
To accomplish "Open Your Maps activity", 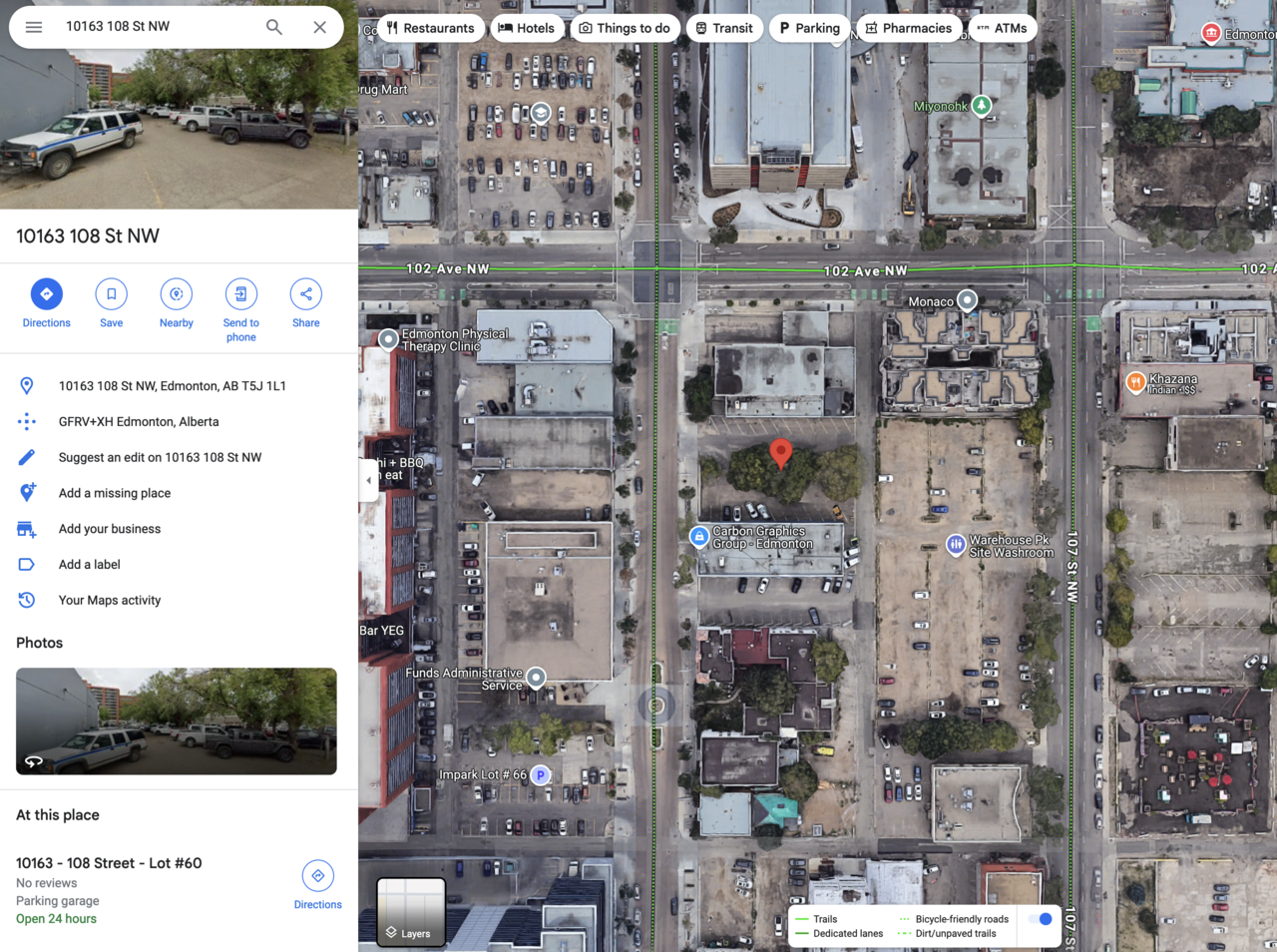I will coord(109,600).
